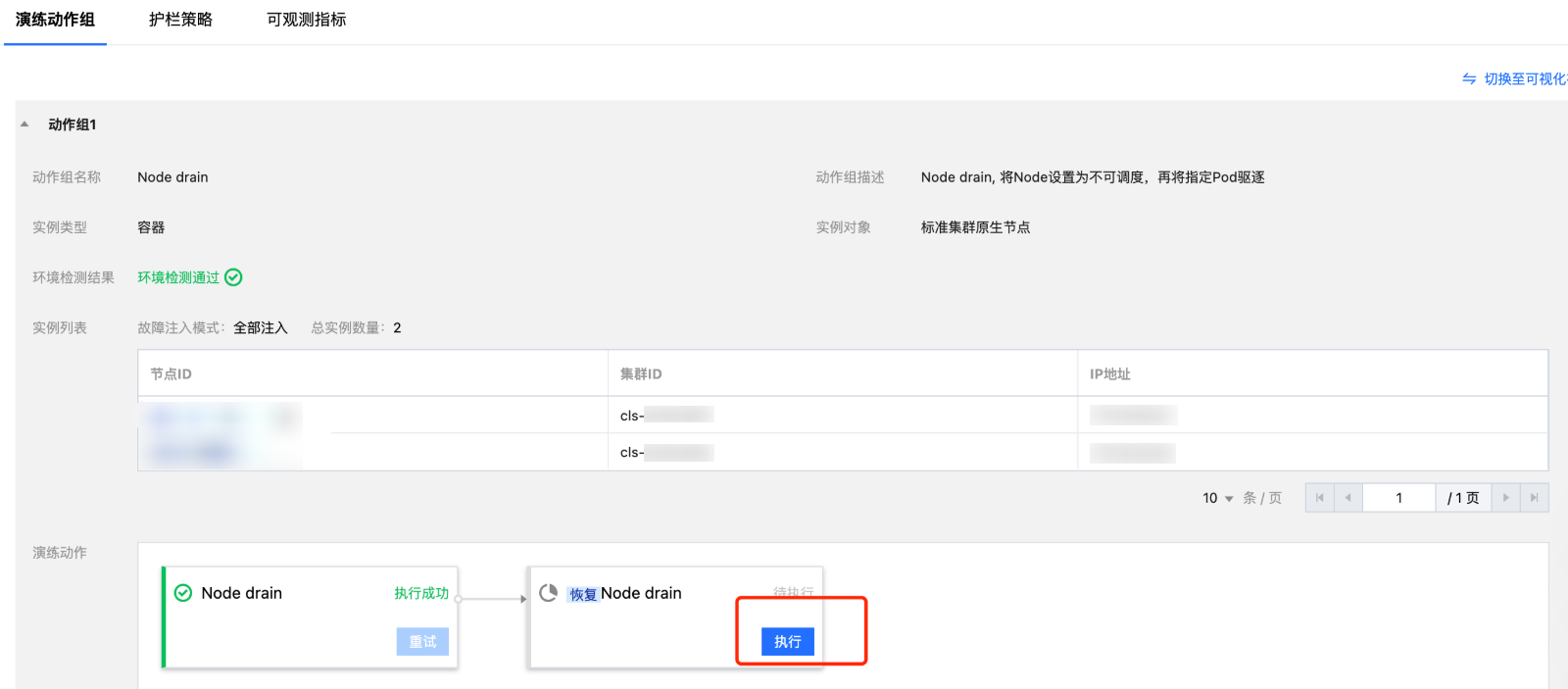Click the action group description text
The image size is (1568, 689).
[x=1093, y=177]
